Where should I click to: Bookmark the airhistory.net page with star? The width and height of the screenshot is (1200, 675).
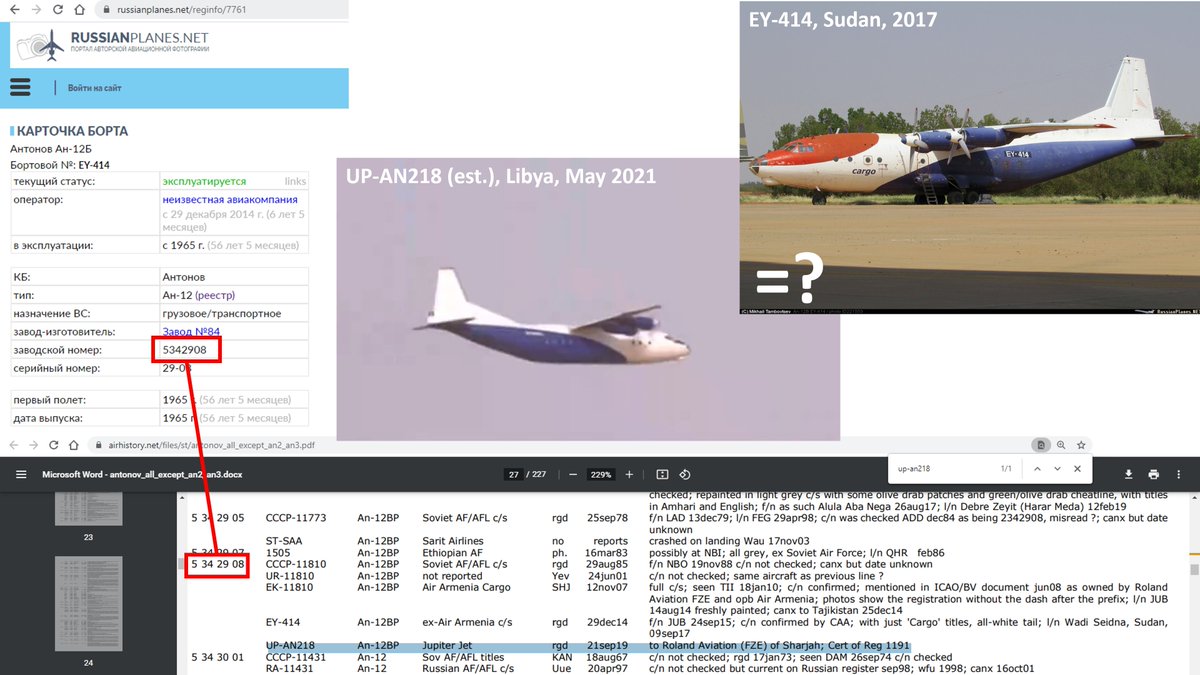[x=1081, y=445]
